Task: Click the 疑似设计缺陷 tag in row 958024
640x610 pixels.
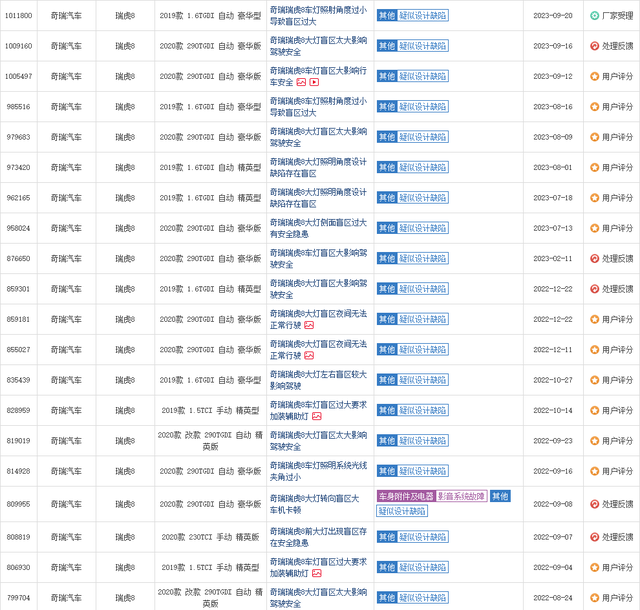Action: coord(423,228)
